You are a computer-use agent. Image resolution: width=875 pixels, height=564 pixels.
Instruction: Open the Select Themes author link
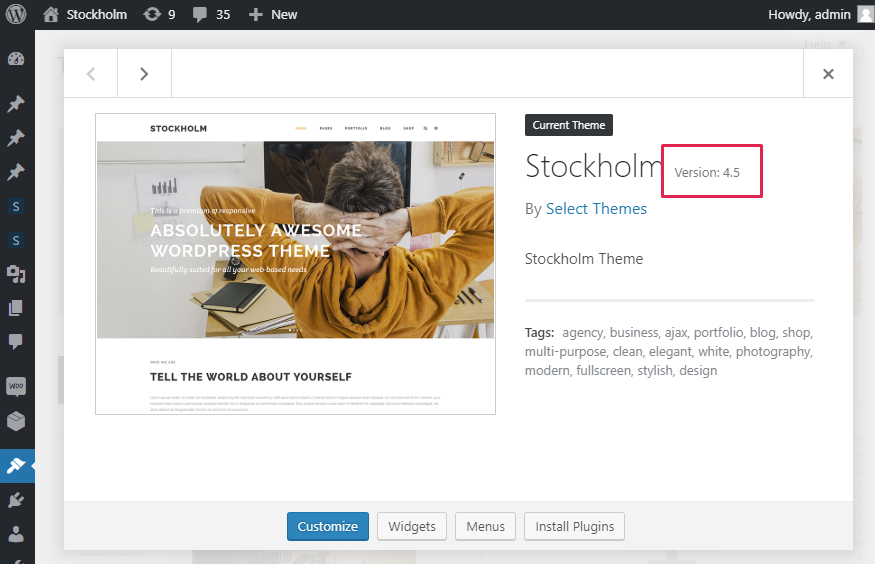pos(596,209)
